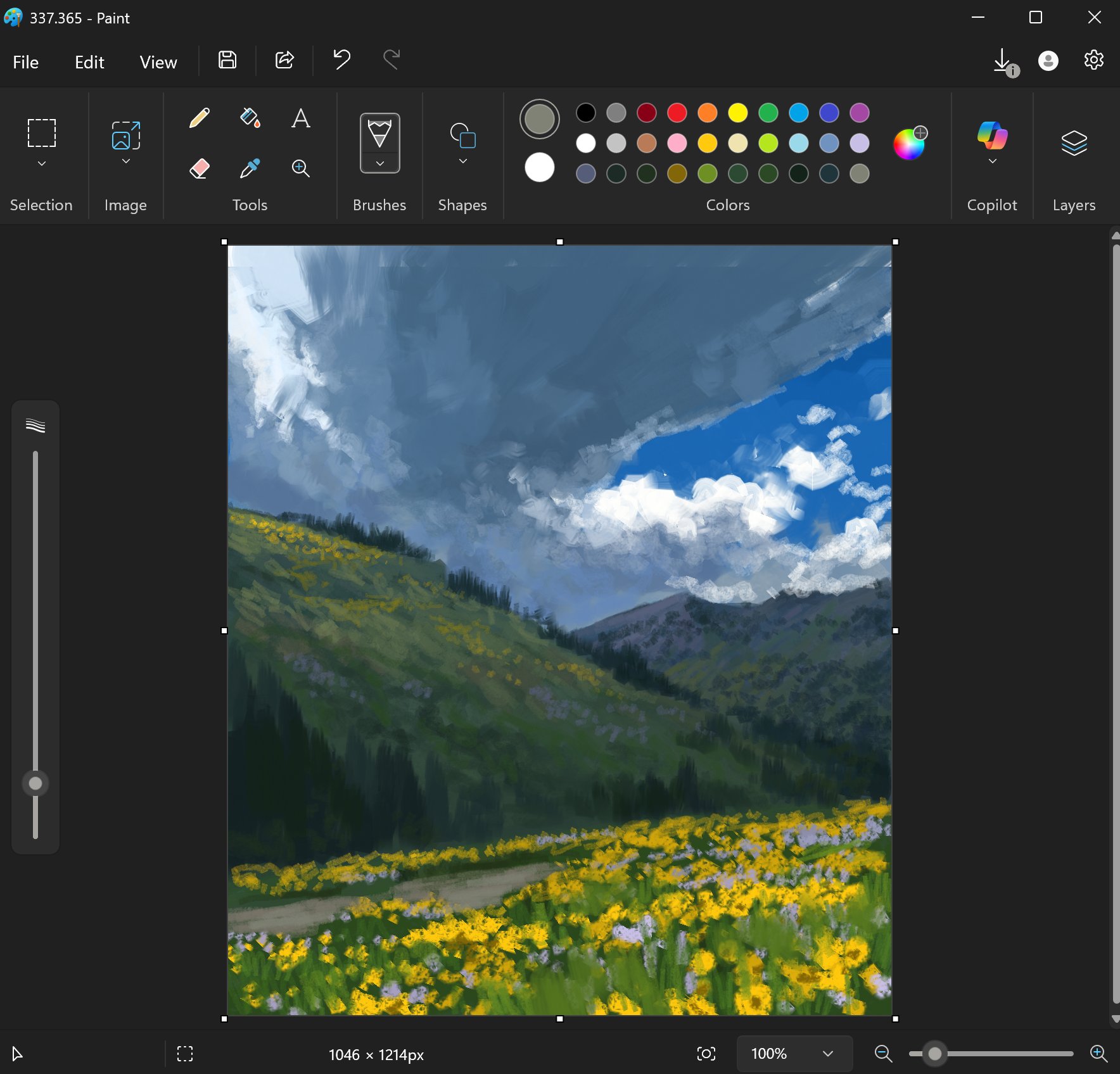Open the Edit colors wheel
1120x1074 pixels.
910,144
